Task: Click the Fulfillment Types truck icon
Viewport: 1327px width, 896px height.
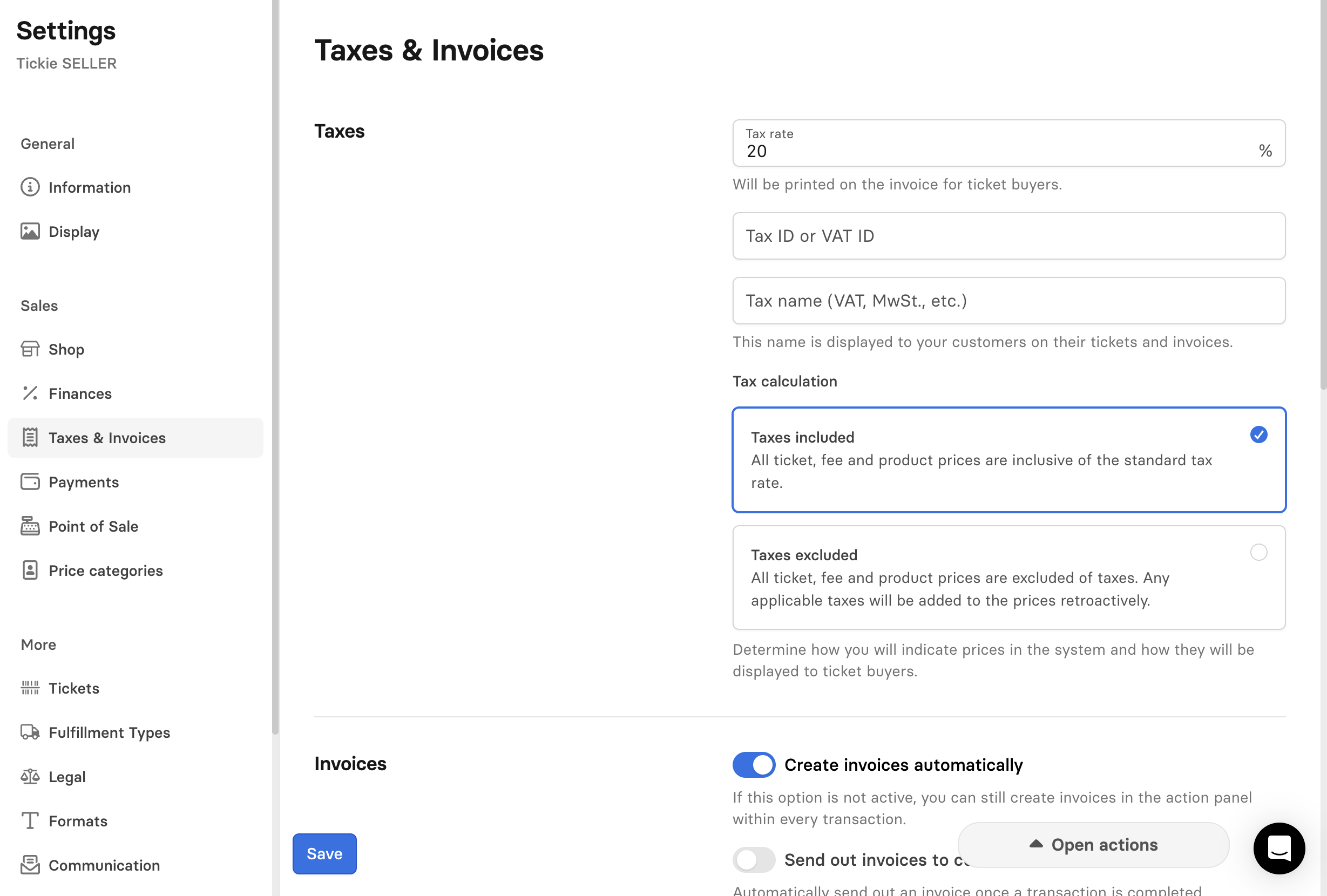Action: [x=30, y=732]
